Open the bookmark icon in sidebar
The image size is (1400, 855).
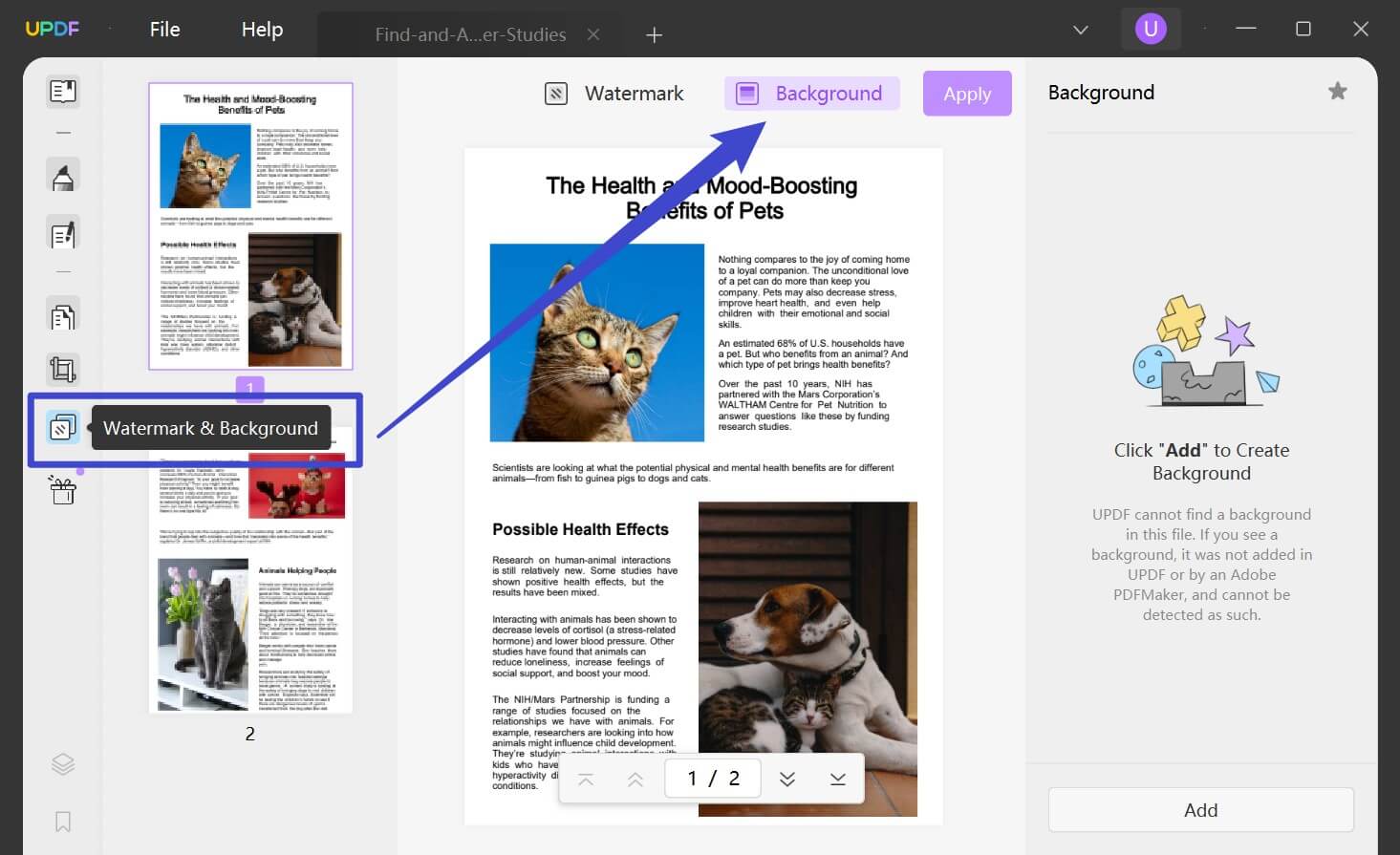coord(63,822)
